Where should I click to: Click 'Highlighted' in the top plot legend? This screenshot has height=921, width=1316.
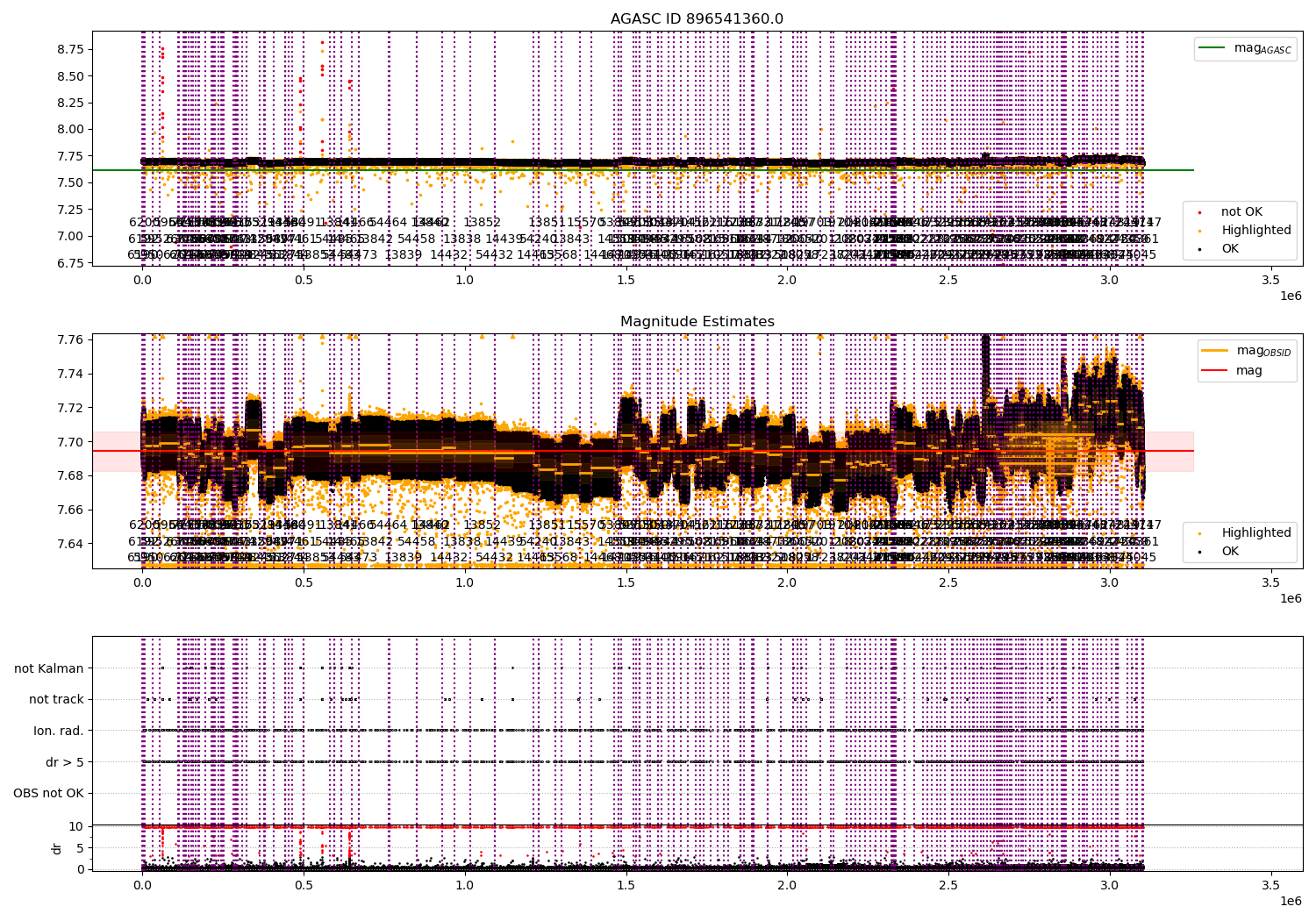[x=1256, y=230]
